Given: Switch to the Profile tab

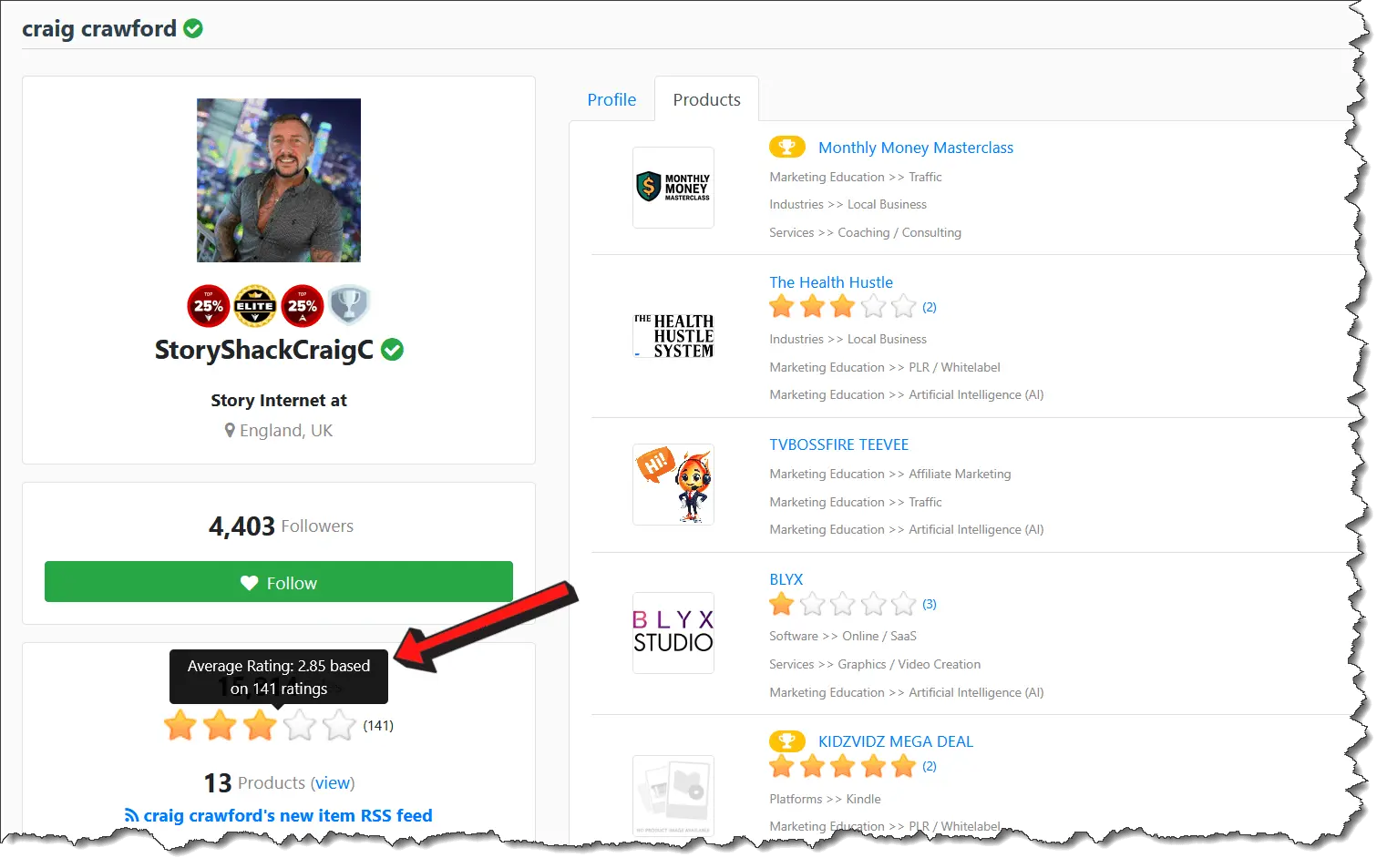Looking at the screenshot, I should 611,99.
